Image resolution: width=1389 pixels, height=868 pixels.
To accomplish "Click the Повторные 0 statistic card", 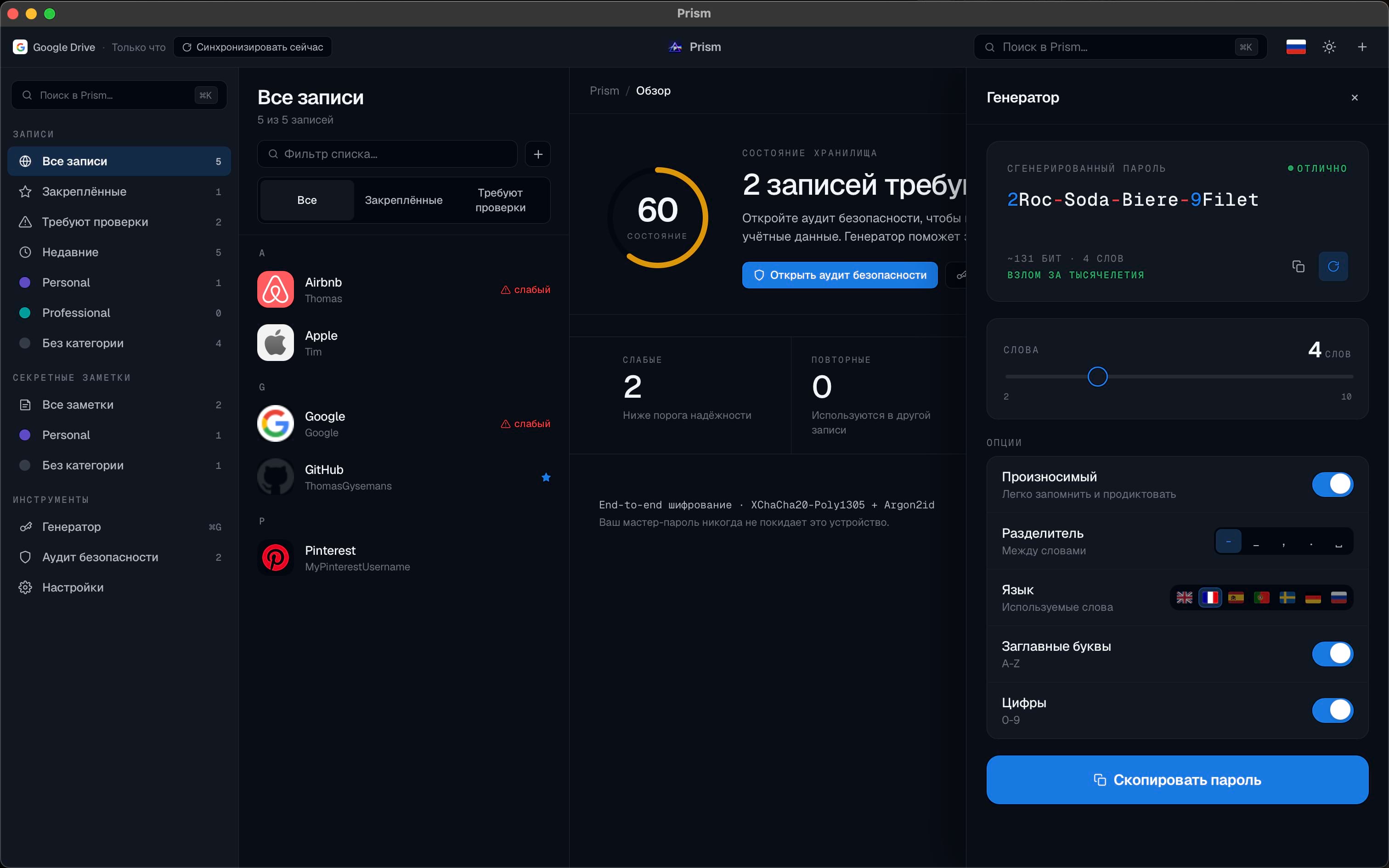I will click(x=879, y=395).
